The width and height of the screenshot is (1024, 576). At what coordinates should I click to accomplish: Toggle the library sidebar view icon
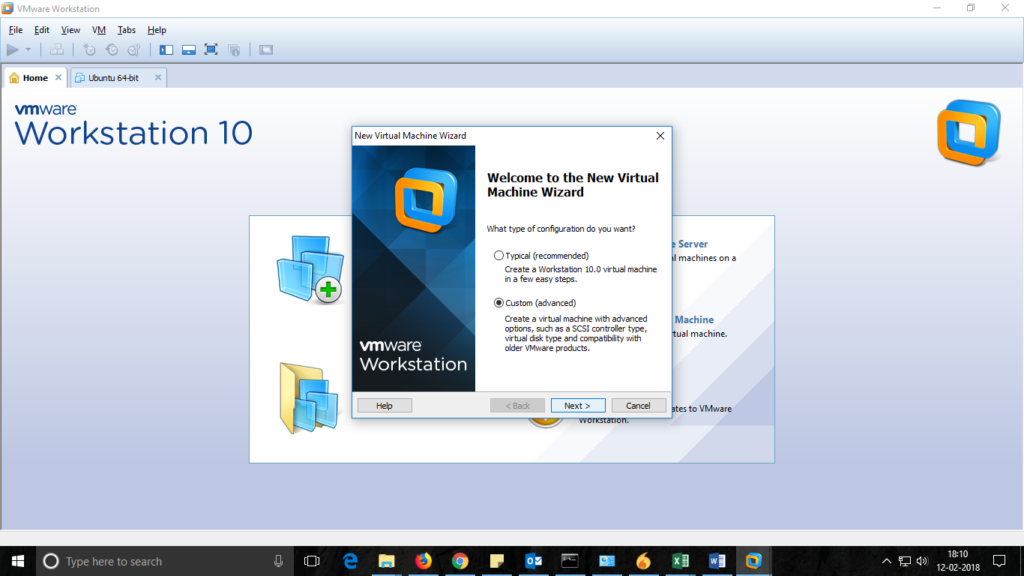click(166, 49)
